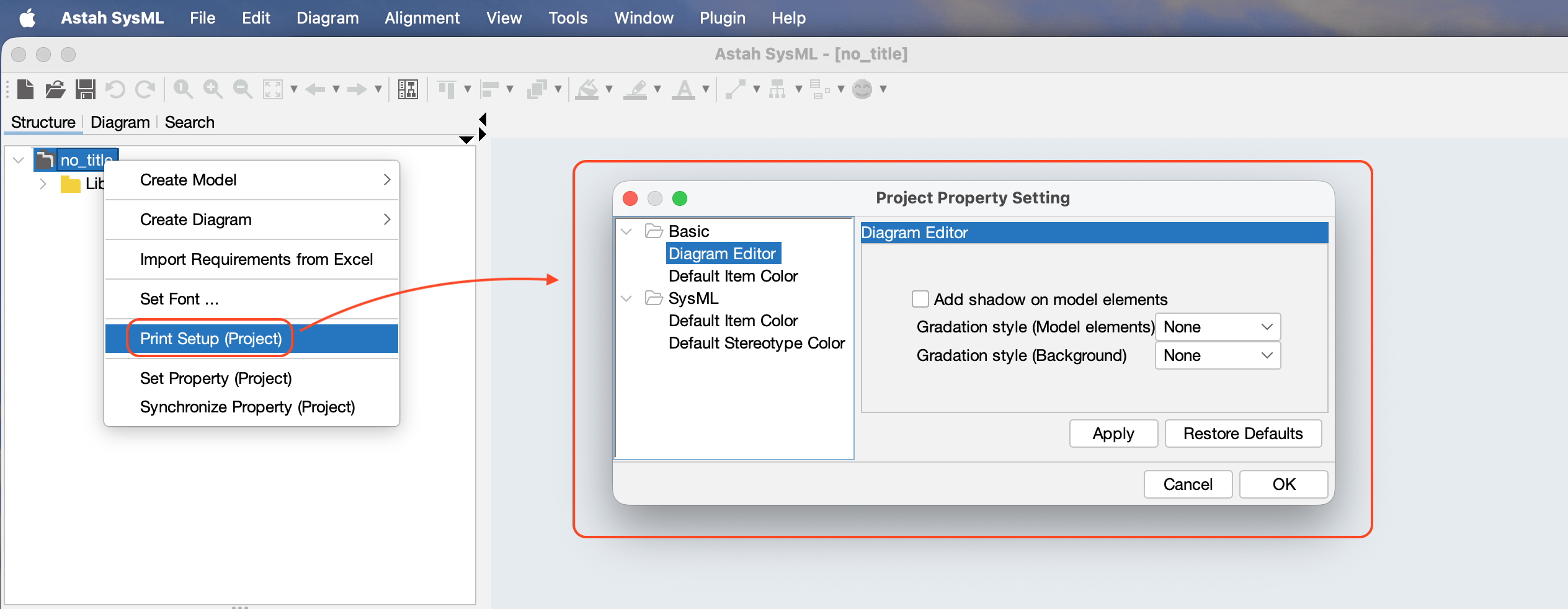Click the Restore Defaults button
1568x609 pixels.
[1243, 433]
